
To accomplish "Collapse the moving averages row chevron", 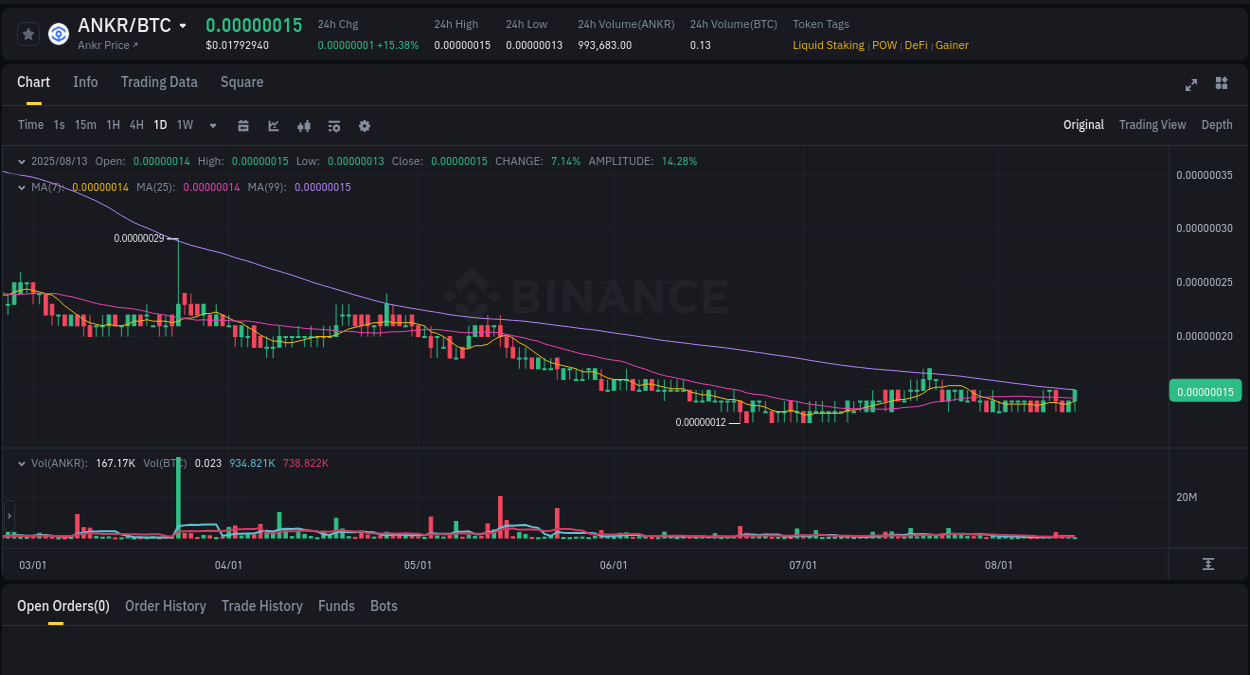I will pos(22,186).
